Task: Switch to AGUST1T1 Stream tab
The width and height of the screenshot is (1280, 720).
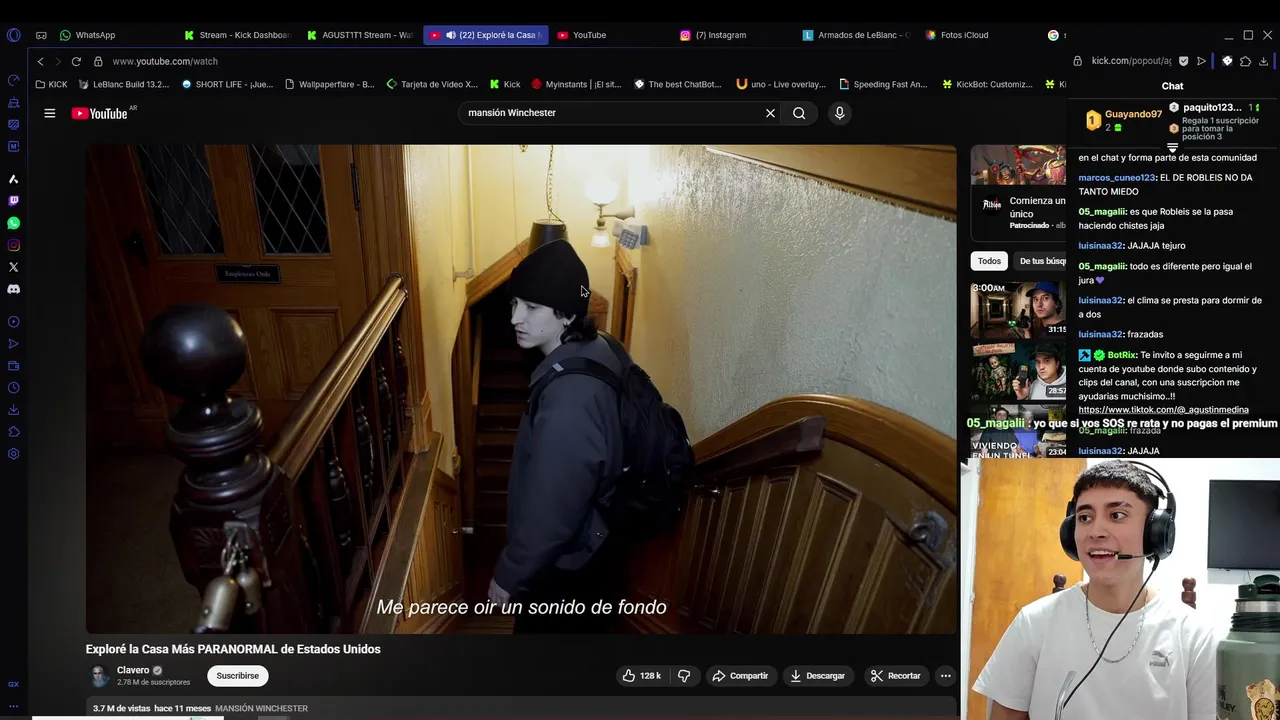Action: coord(360,35)
